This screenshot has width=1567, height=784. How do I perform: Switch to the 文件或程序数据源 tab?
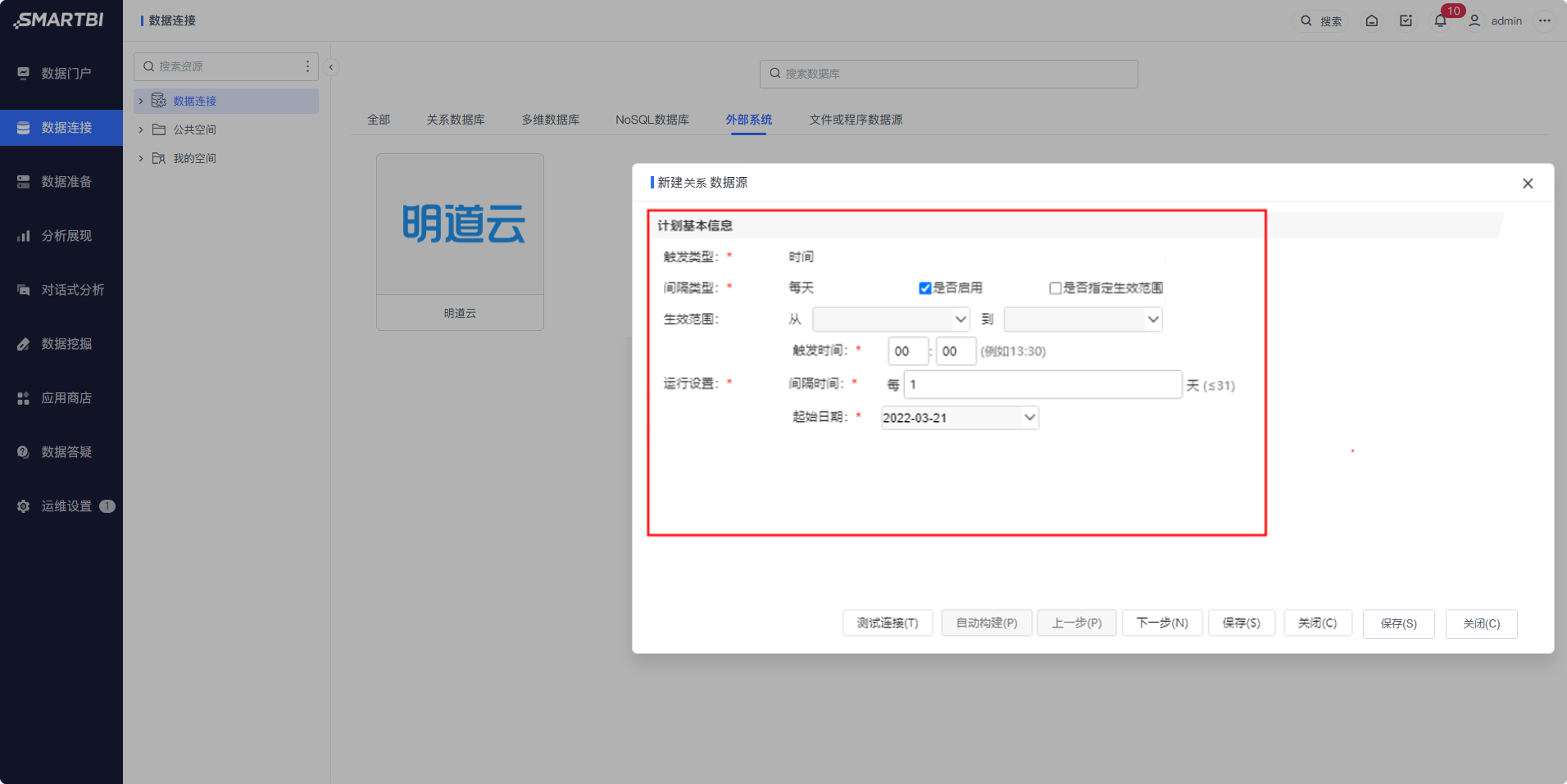(x=856, y=120)
